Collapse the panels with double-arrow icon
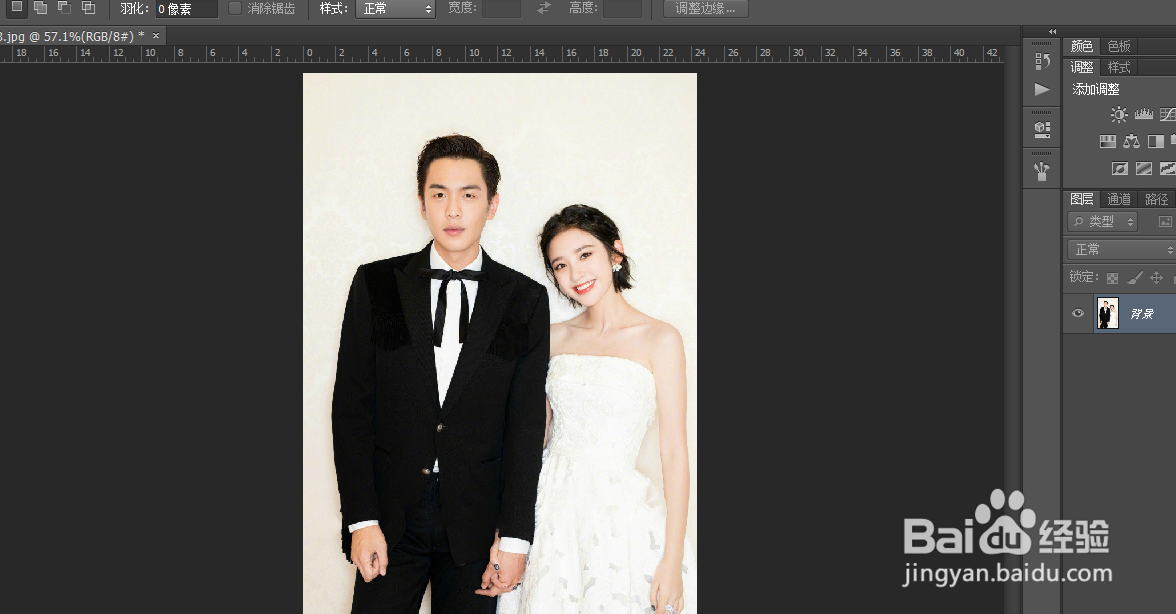Image resolution: width=1176 pixels, height=614 pixels. point(1052,31)
